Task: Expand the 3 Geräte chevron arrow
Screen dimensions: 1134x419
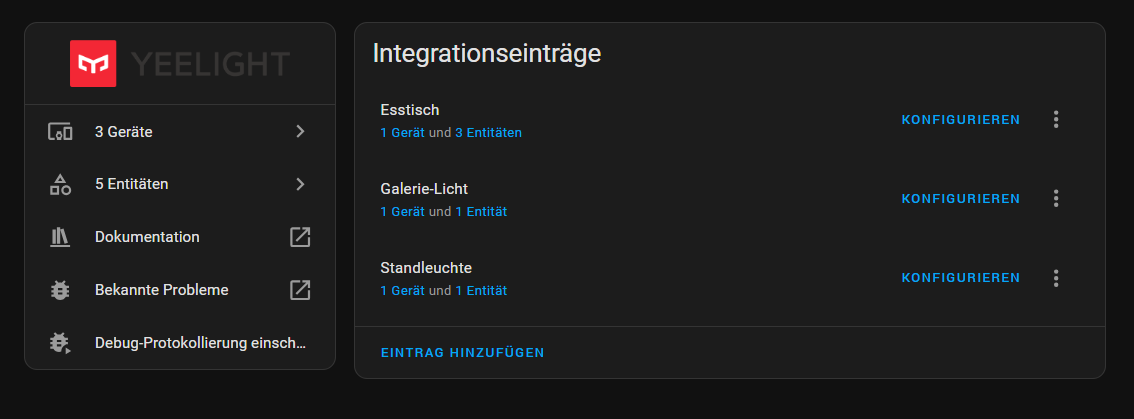Action: [300, 132]
